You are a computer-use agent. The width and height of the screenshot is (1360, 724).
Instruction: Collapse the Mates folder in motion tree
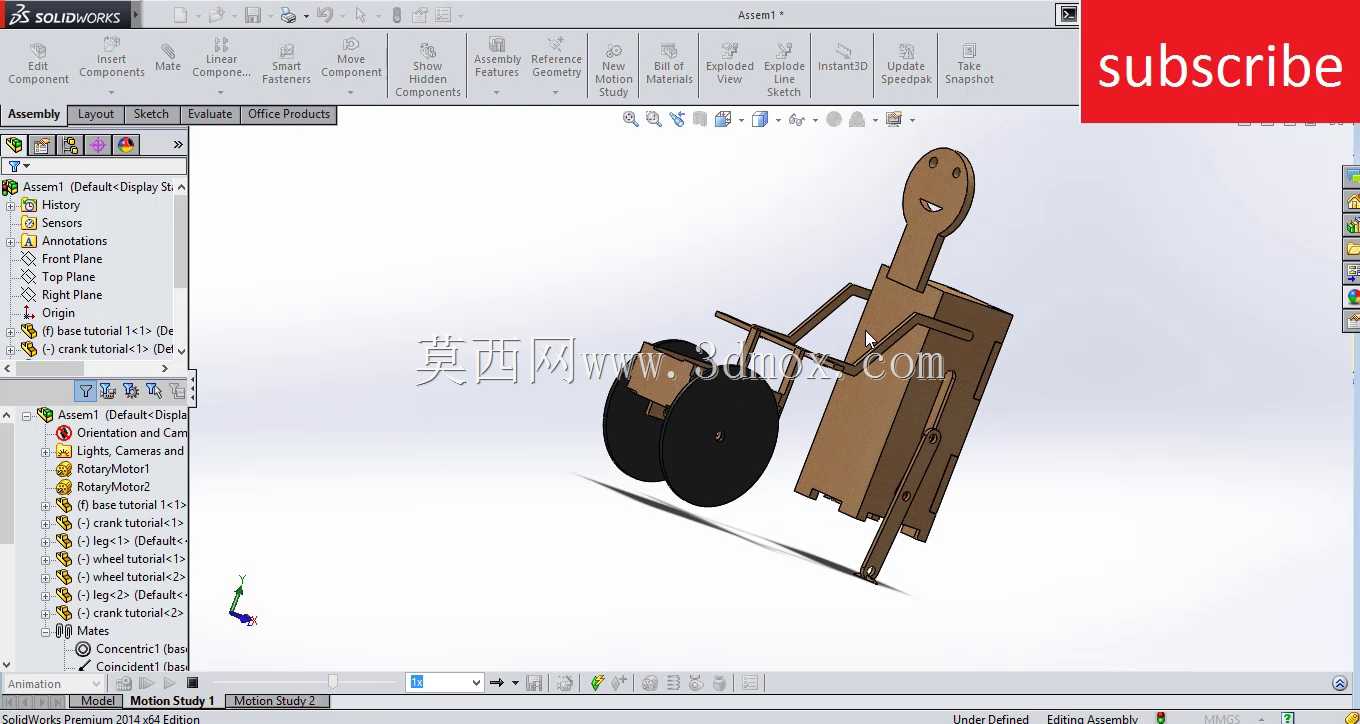(45, 631)
